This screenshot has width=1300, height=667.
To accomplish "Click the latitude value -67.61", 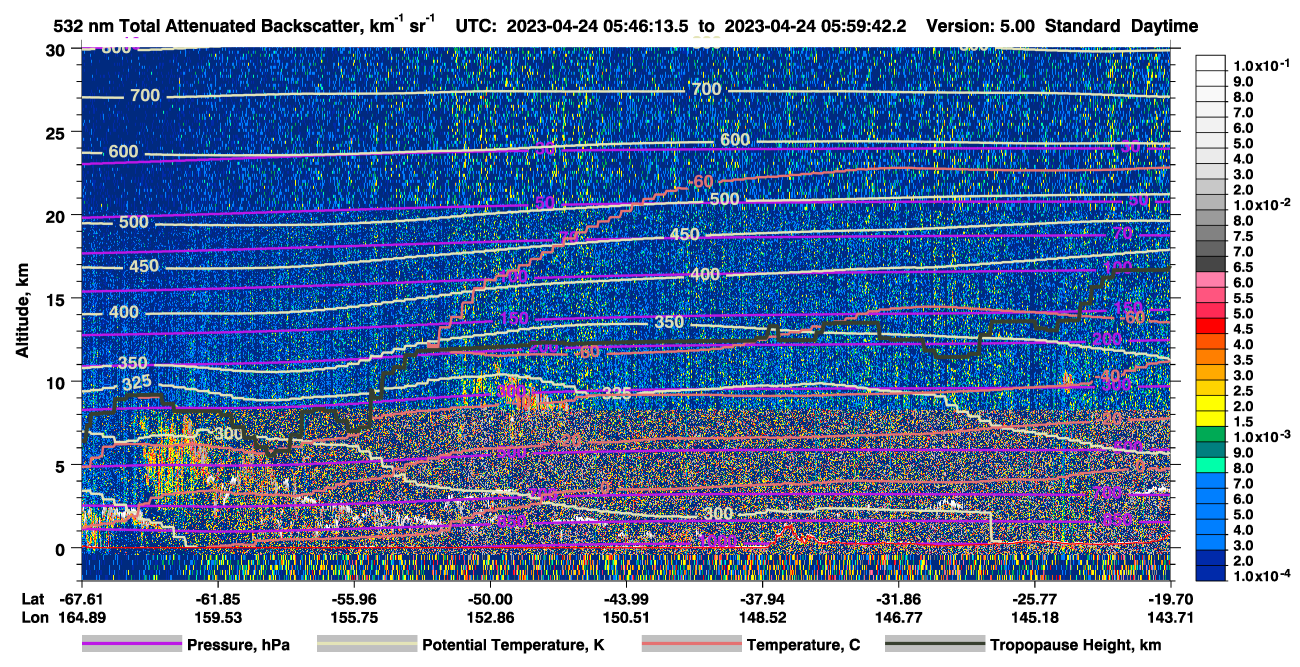I will (81, 598).
